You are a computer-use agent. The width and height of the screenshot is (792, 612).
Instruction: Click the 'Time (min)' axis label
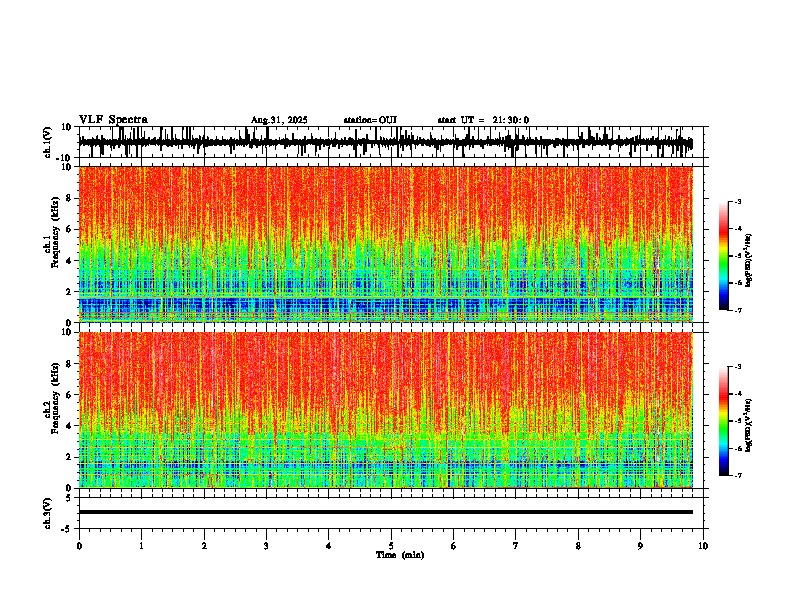(400, 555)
